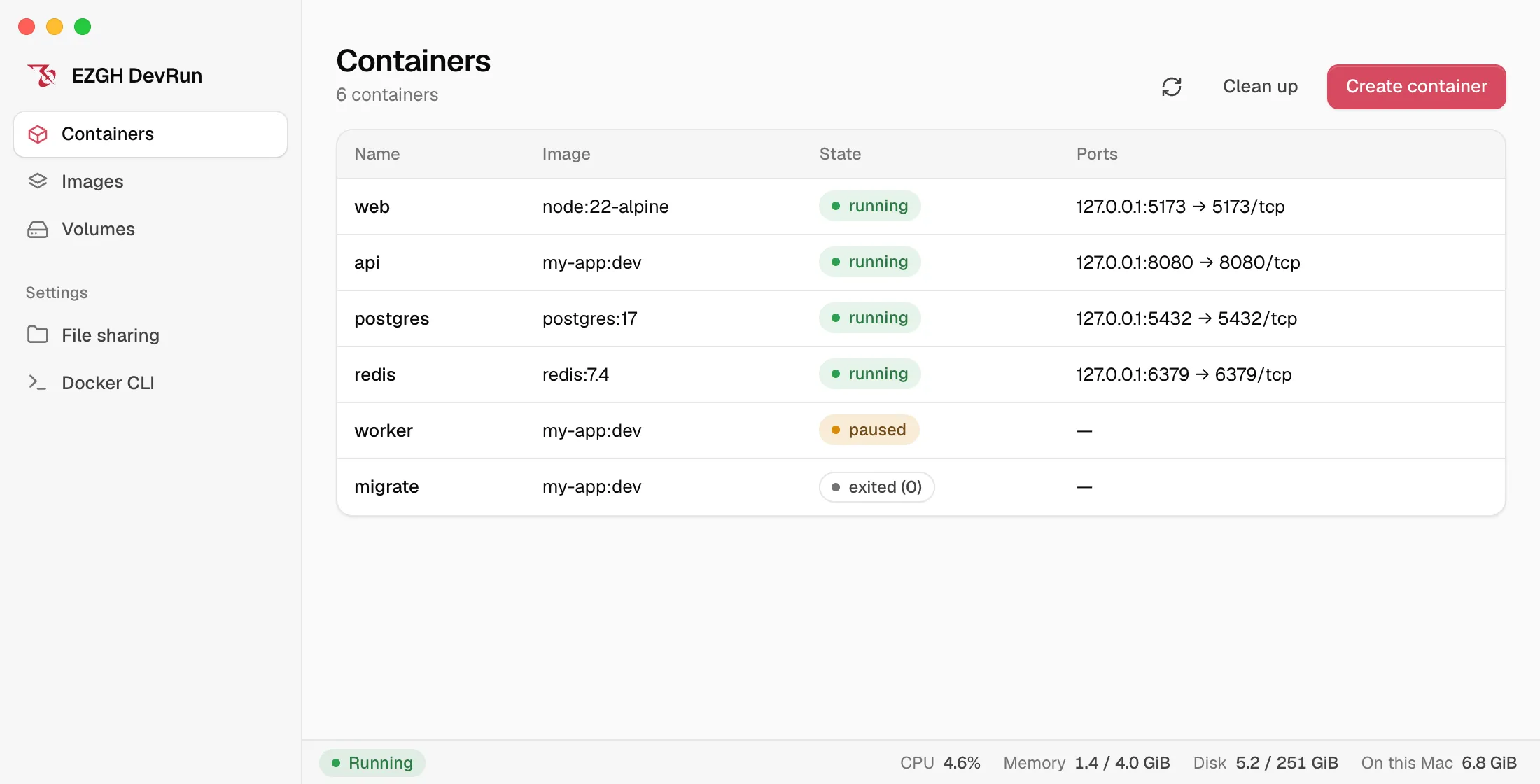Viewport: 1540px width, 784px height.
Task: Click the redis:7.4 image cell
Action: 575,374
